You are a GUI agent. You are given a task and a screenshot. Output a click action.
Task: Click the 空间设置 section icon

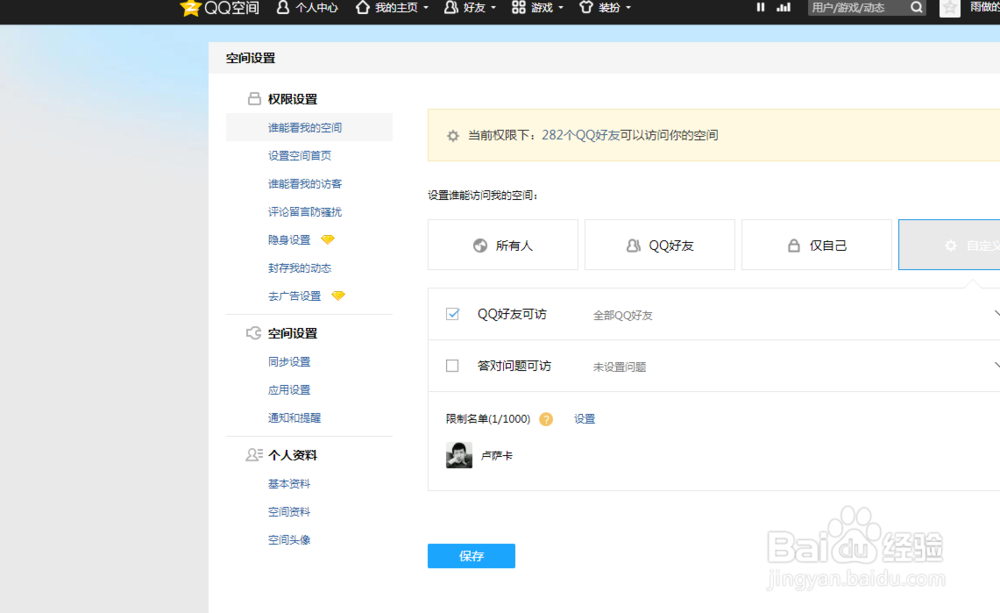pos(253,333)
